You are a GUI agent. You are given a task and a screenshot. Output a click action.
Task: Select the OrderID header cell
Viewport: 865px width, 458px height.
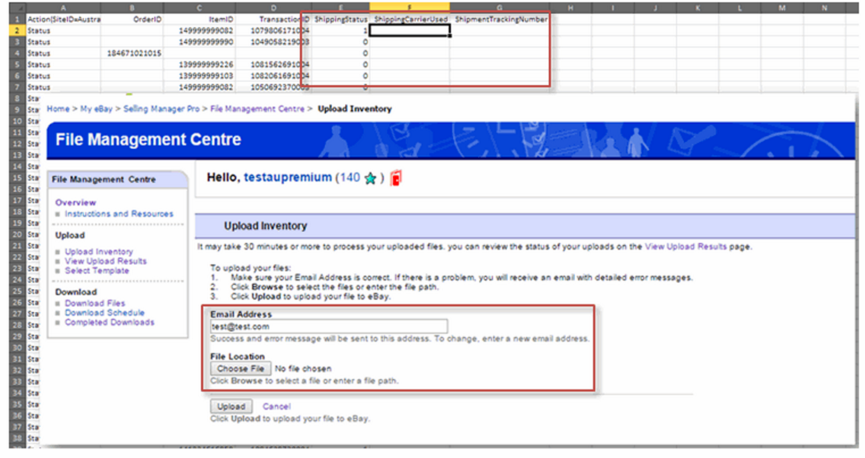(x=132, y=19)
